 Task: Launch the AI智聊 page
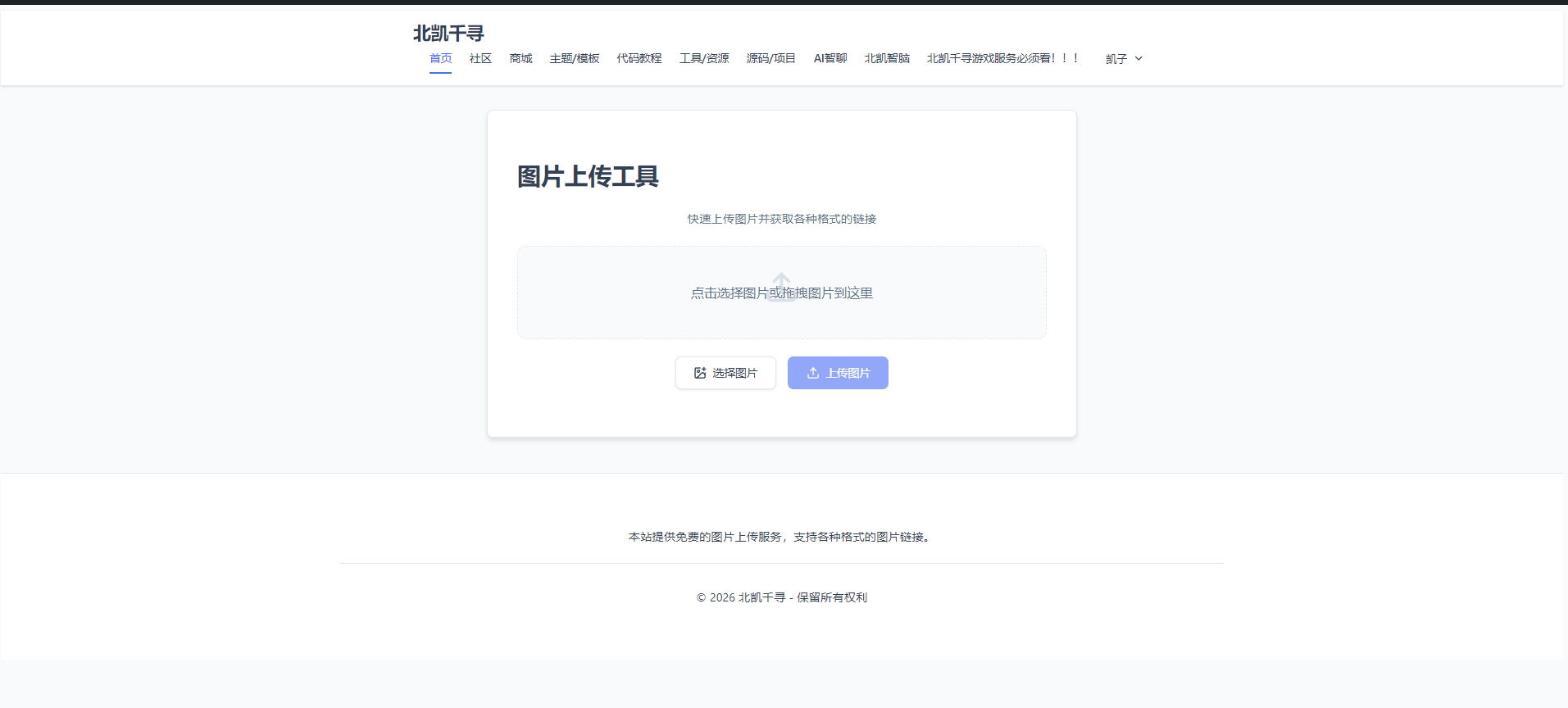[830, 58]
